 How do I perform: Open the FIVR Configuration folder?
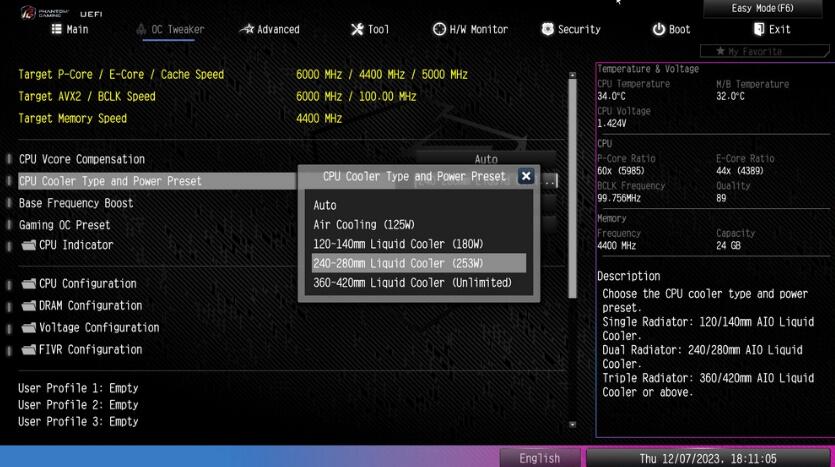(82, 349)
